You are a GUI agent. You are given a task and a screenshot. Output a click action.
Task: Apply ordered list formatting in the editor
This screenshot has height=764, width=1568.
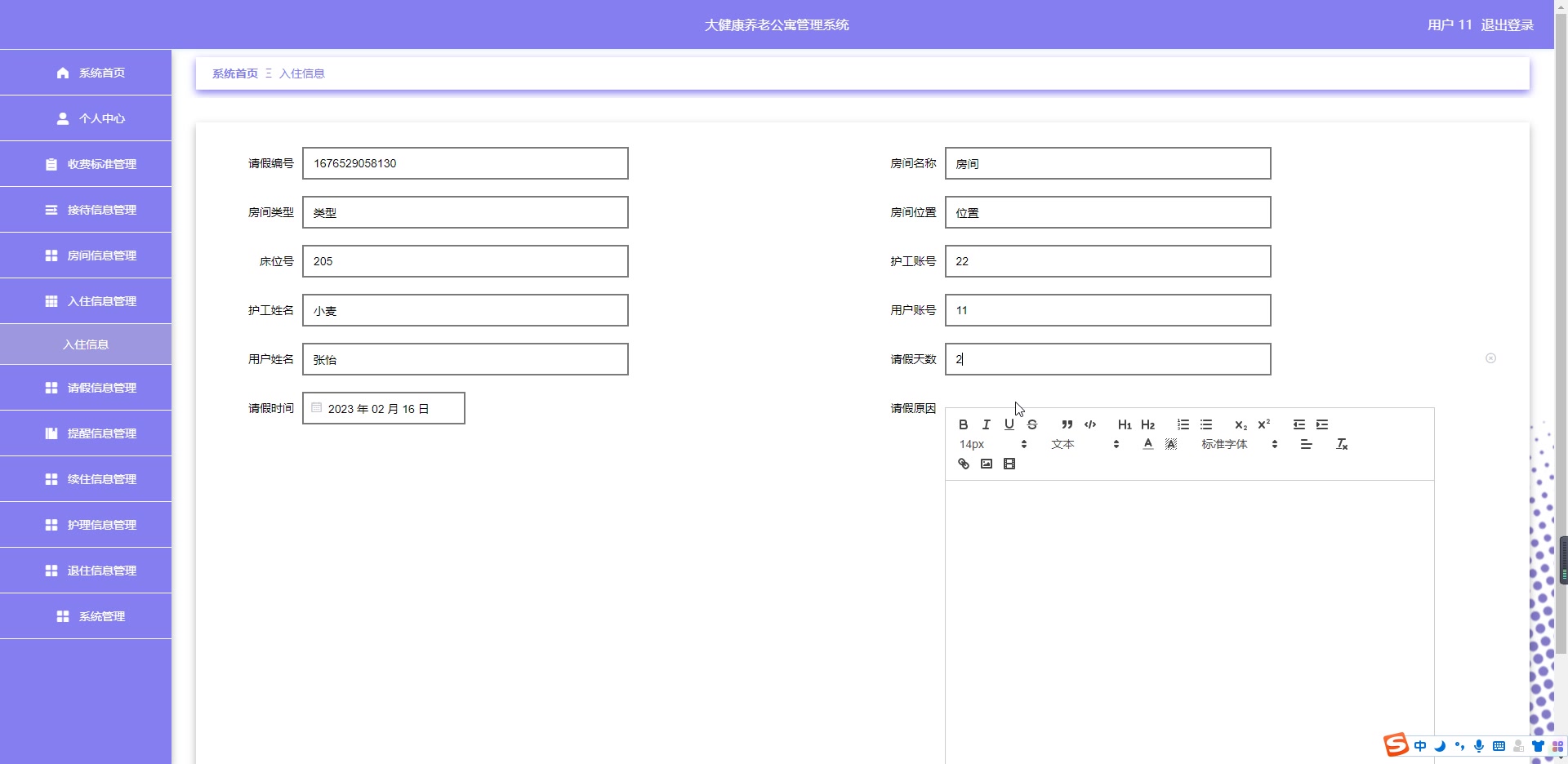1183,424
